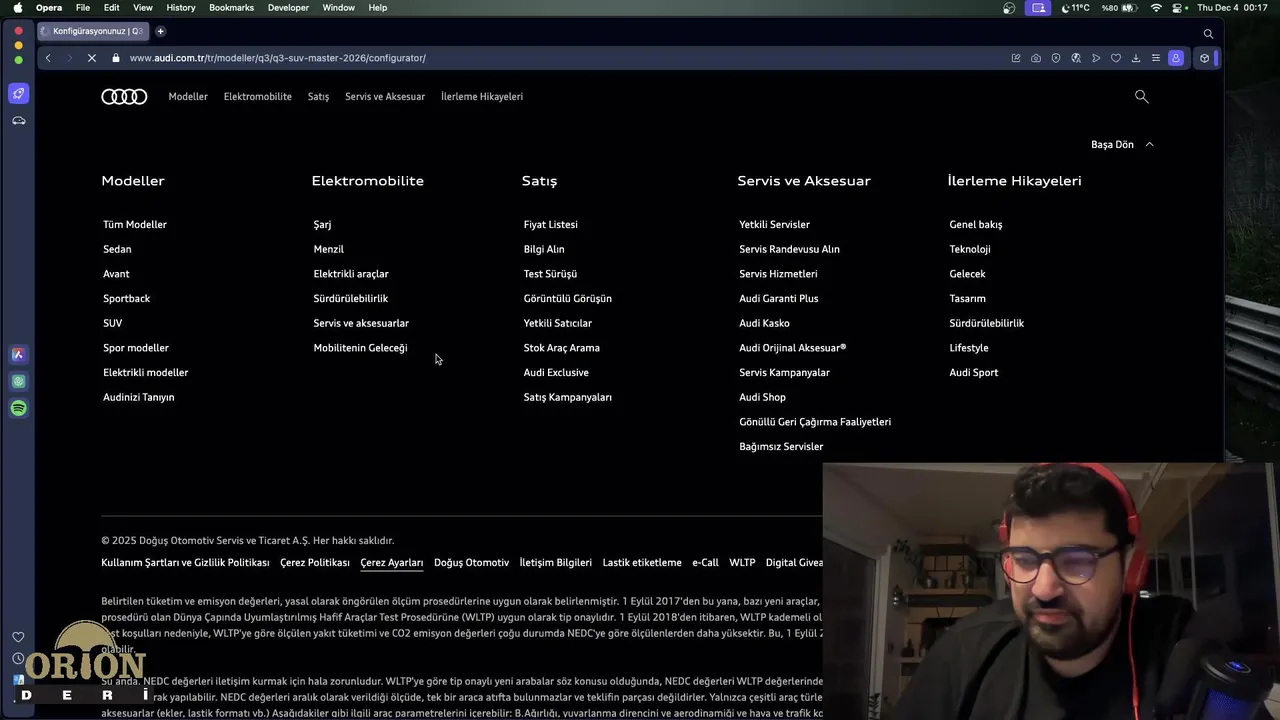Open the Şarj link
Viewport: 1280px width, 720px height.
[322, 225]
